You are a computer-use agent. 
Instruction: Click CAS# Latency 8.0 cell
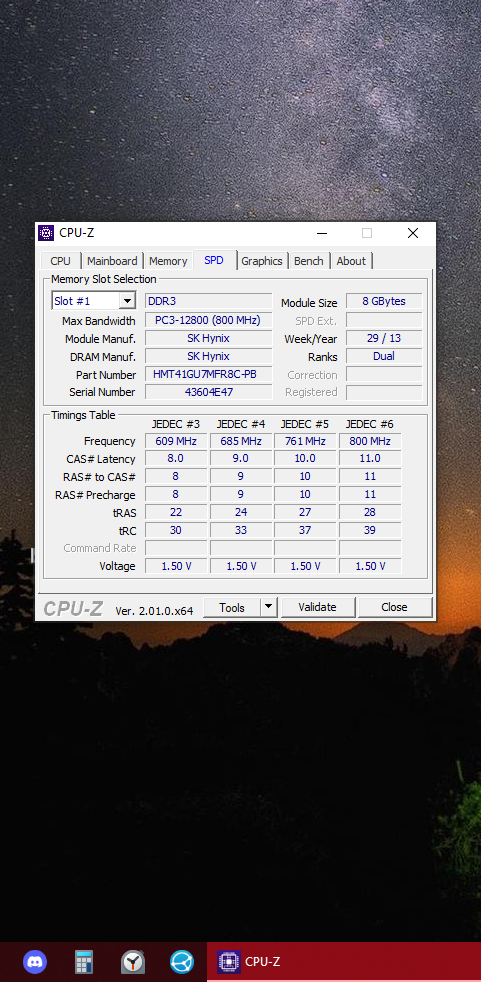click(x=176, y=458)
